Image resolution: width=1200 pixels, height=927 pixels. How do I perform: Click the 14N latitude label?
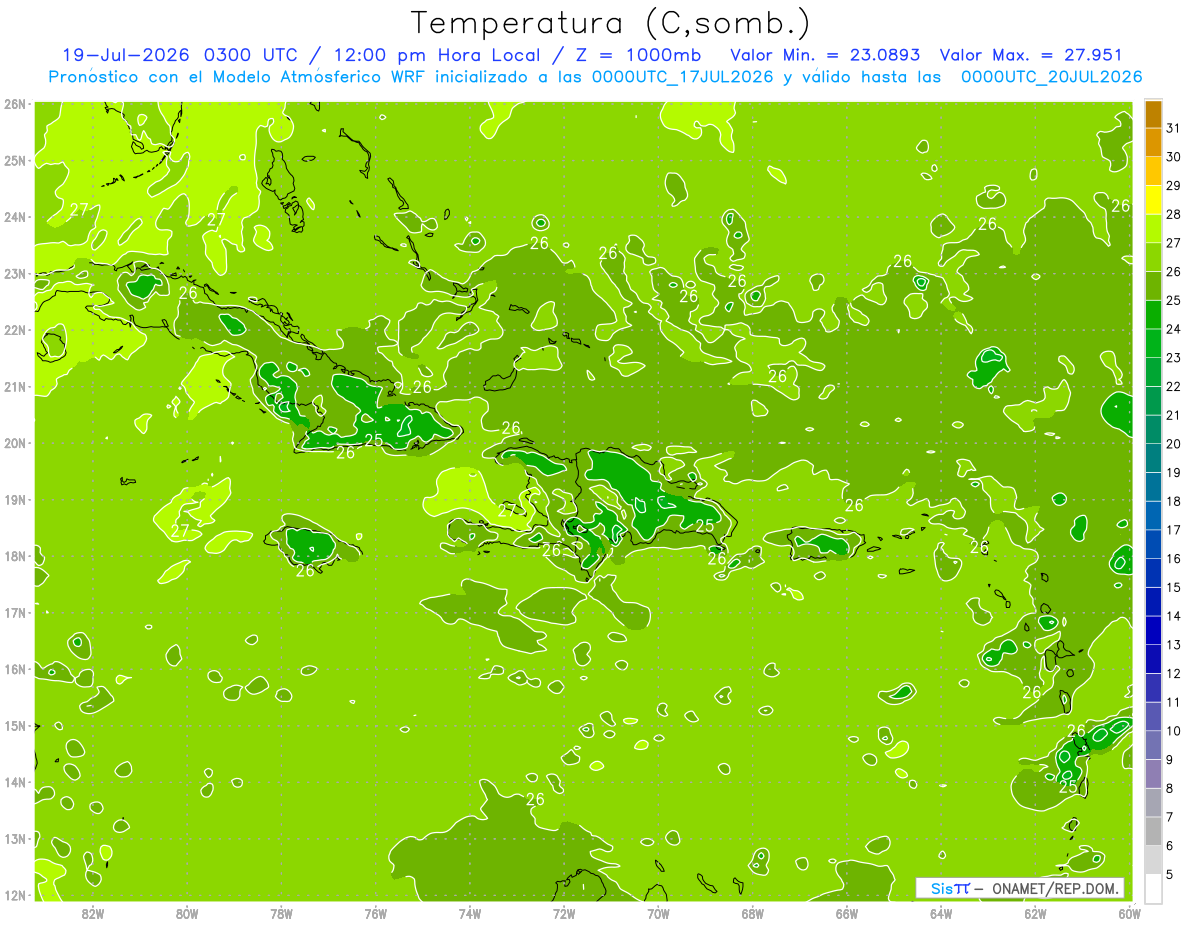[x=15, y=782]
